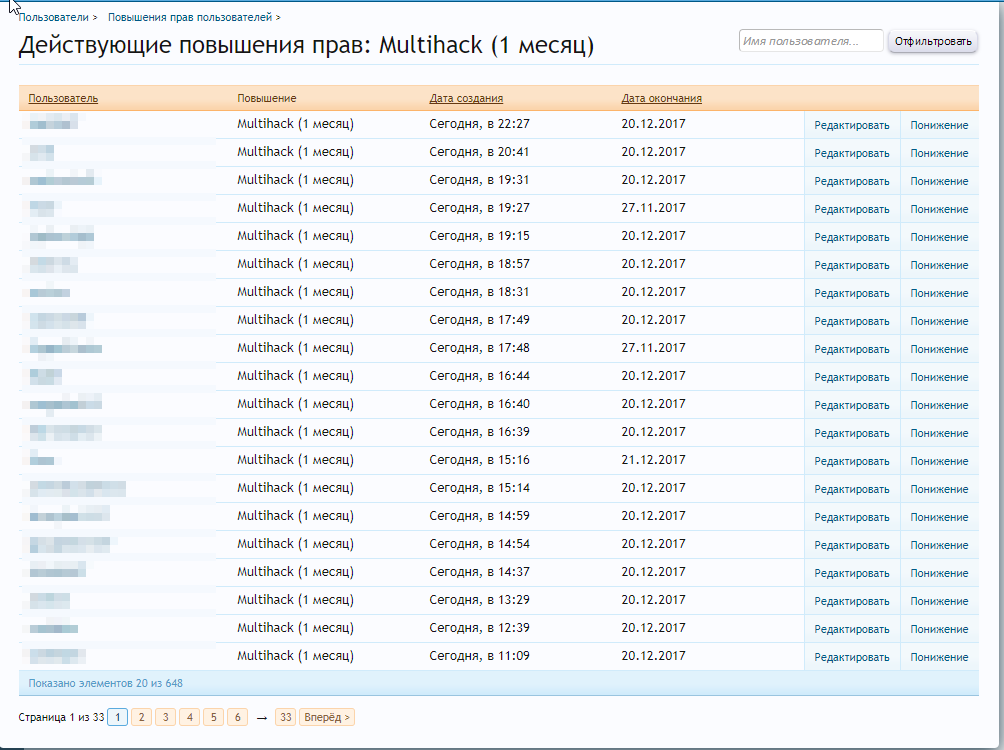Click the Показано элементов 20 из 648 text
Screen dimensions: 1004x750
pyautogui.click(x=106, y=683)
